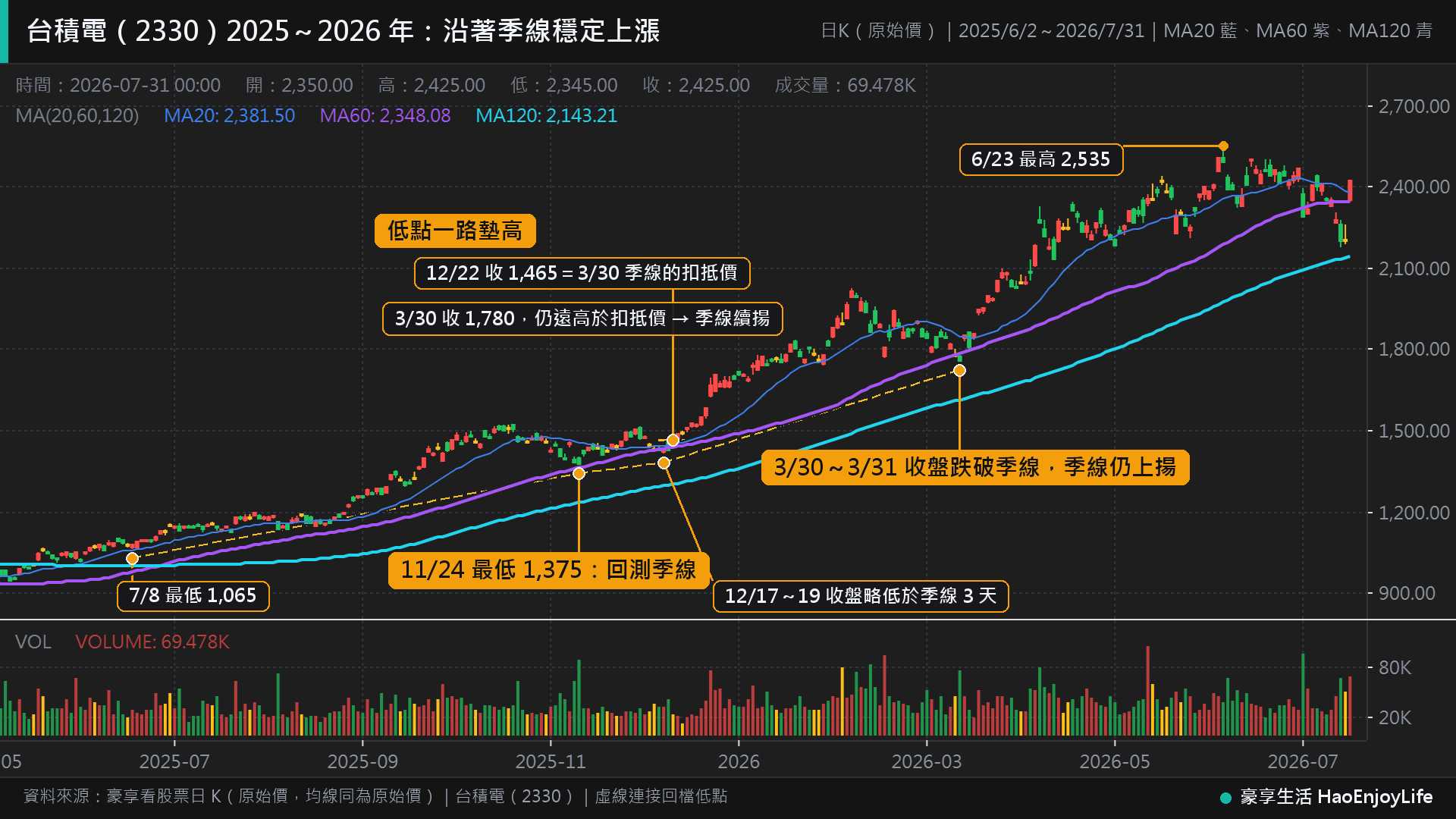Click the 3/30 收 1,780 annotation box
Image resolution: width=1456 pixels, height=819 pixels.
click(x=582, y=318)
